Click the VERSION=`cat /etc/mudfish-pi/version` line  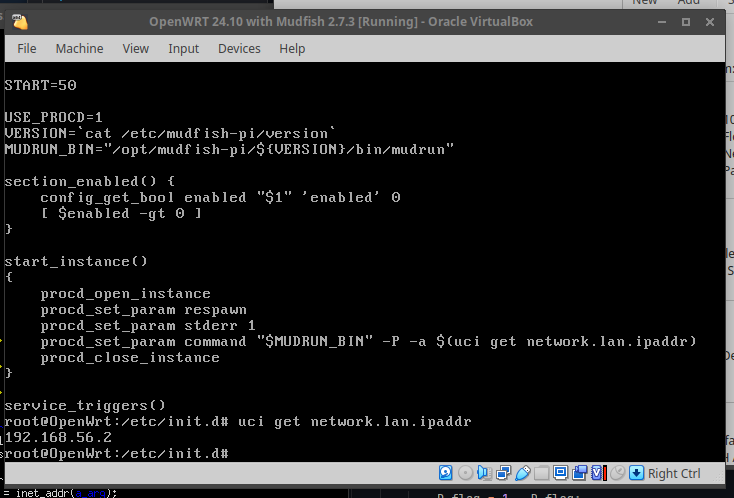click(x=170, y=133)
